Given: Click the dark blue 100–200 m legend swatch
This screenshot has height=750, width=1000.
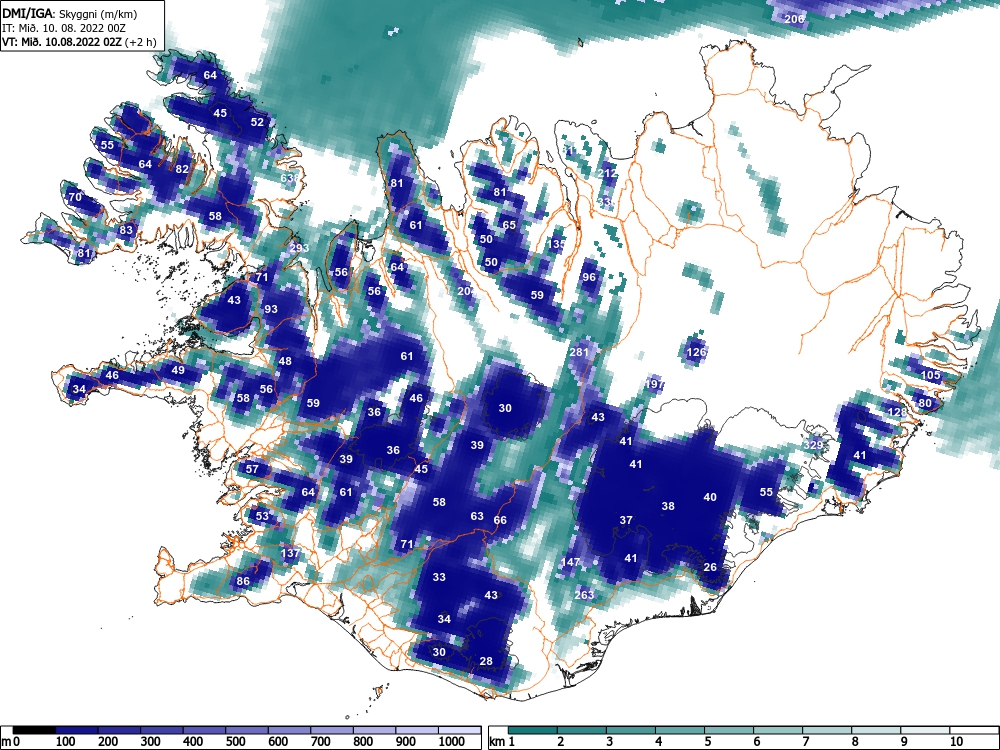Looking at the screenshot, I should click(77, 730).
